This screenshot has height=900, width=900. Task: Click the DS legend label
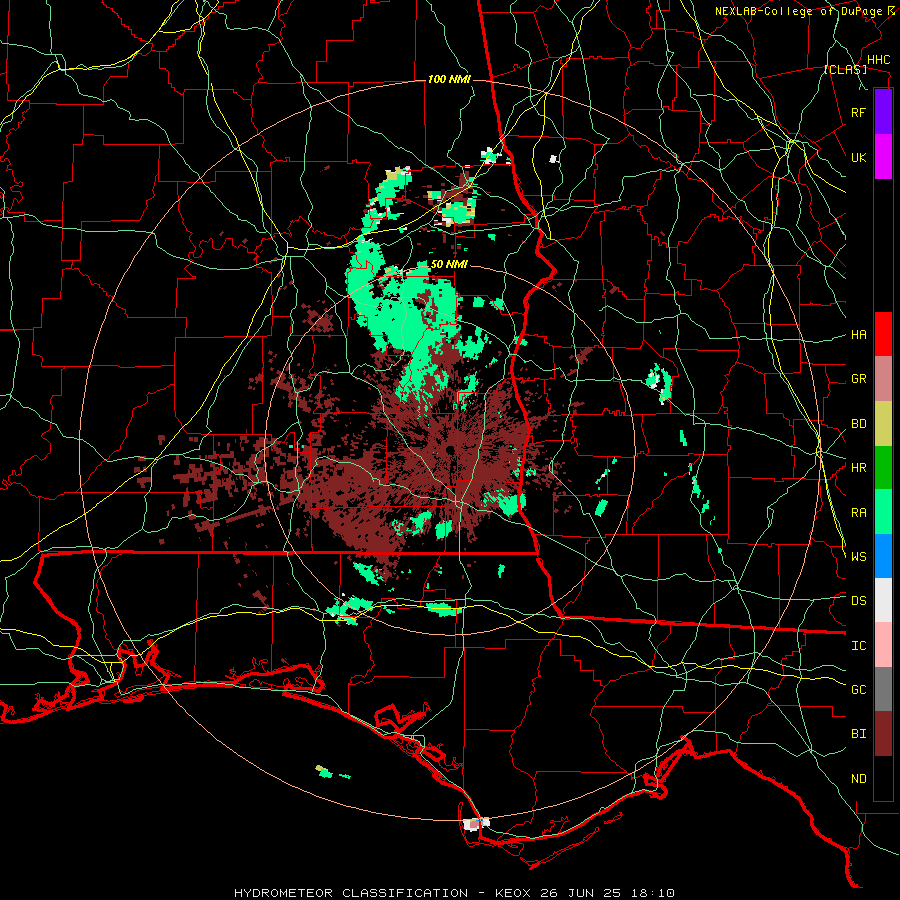859,601
